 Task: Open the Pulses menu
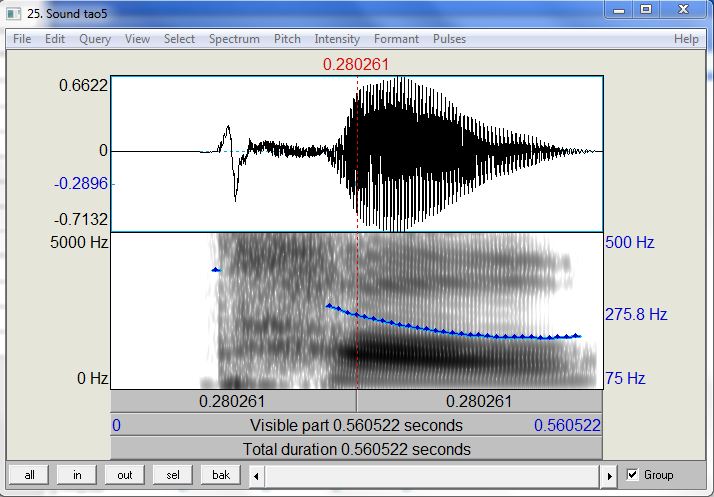pos(449,39)
